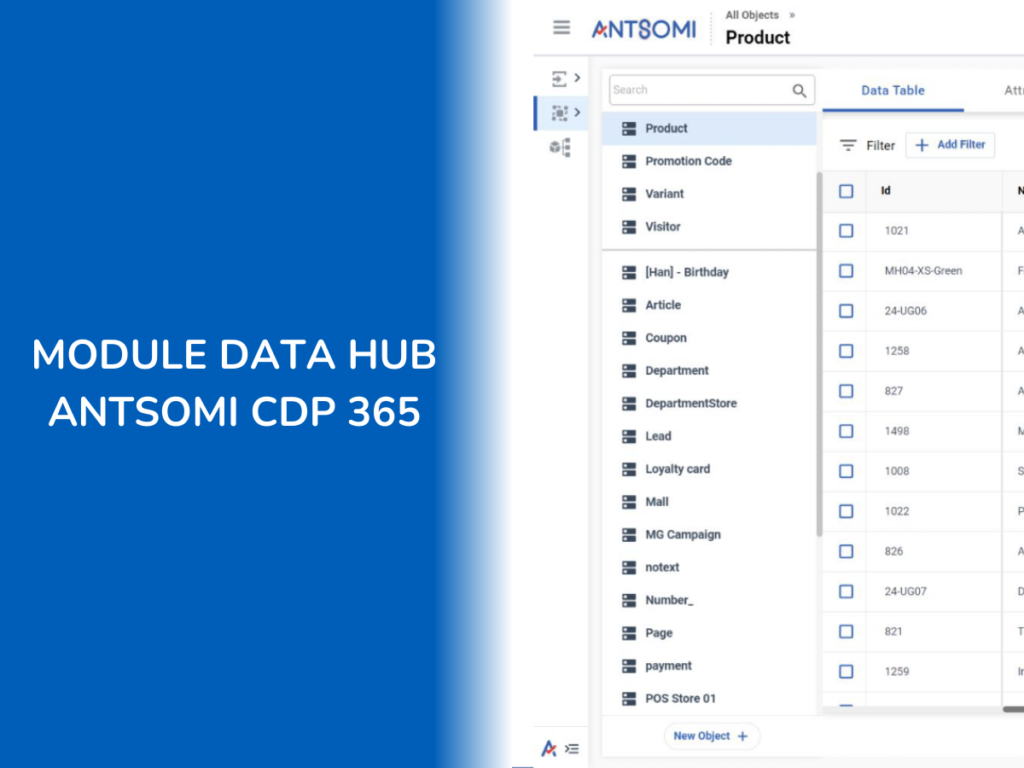Check the row with Id 1008
Screen dimensions: 1024x768
tap(846, 471)
